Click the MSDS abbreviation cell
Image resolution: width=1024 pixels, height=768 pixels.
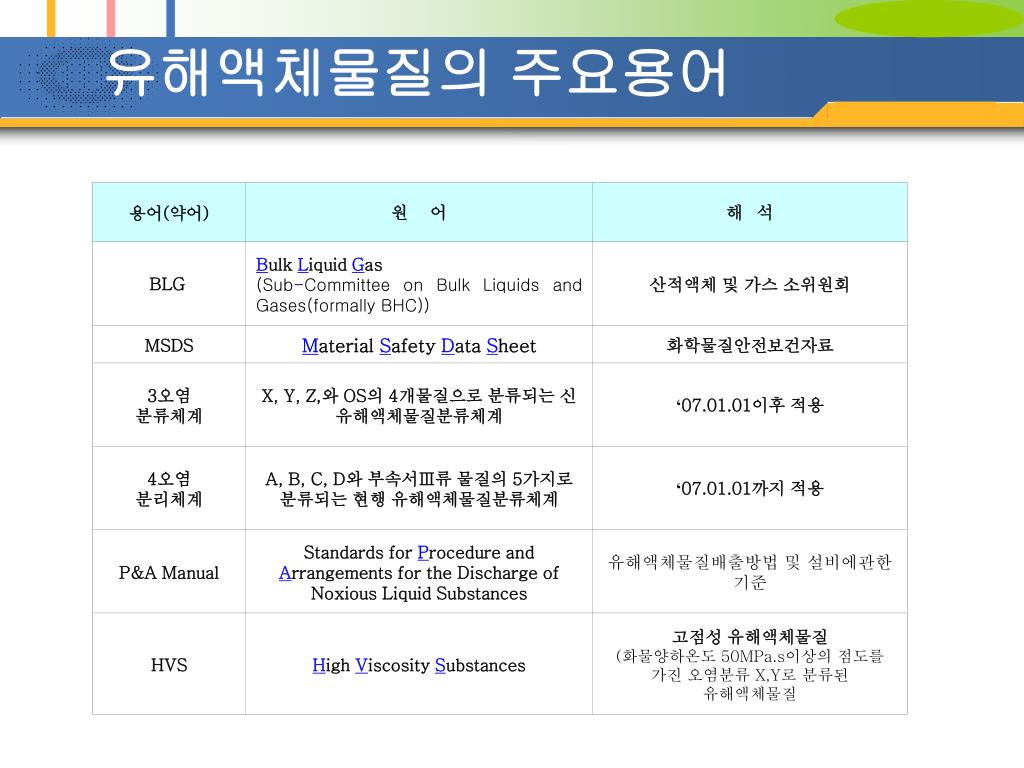[x=169, y=345]
